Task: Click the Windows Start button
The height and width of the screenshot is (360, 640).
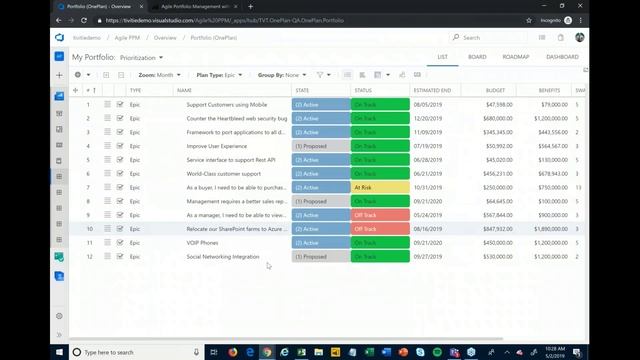Action: pyautogui.click(x=59, y=352)
